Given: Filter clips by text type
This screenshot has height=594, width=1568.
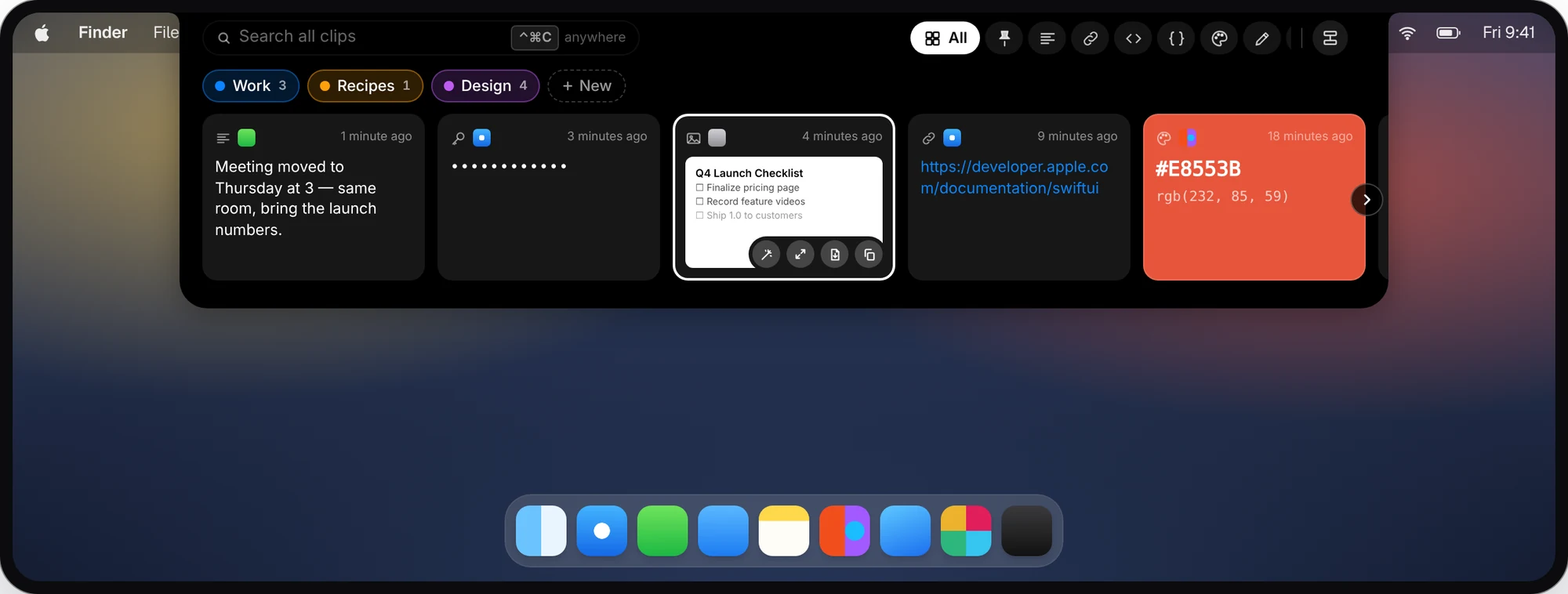Looking at the screenshot, I should tap(1047, 38).
